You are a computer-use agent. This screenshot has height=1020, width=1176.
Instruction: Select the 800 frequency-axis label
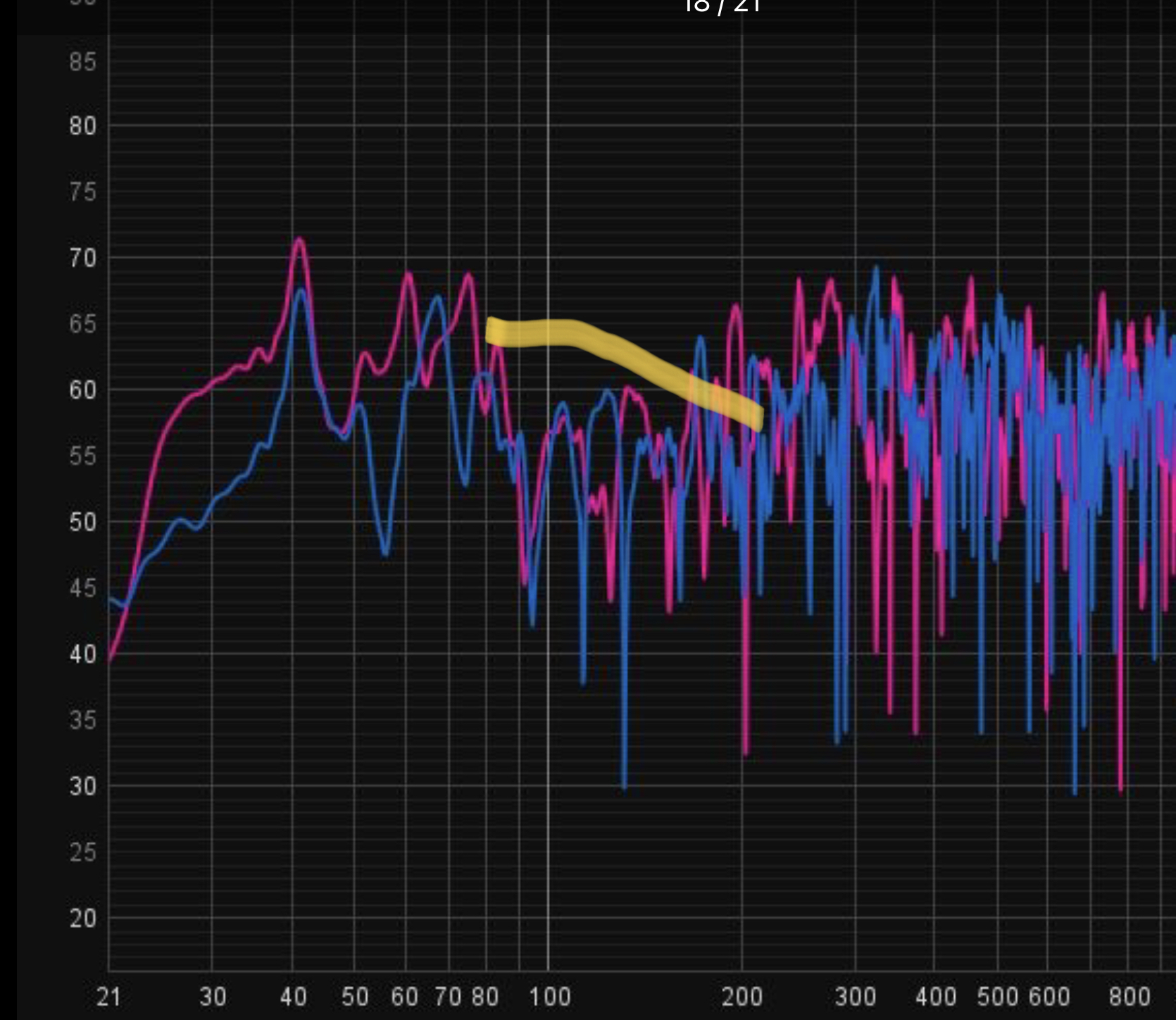(1130, 997)
